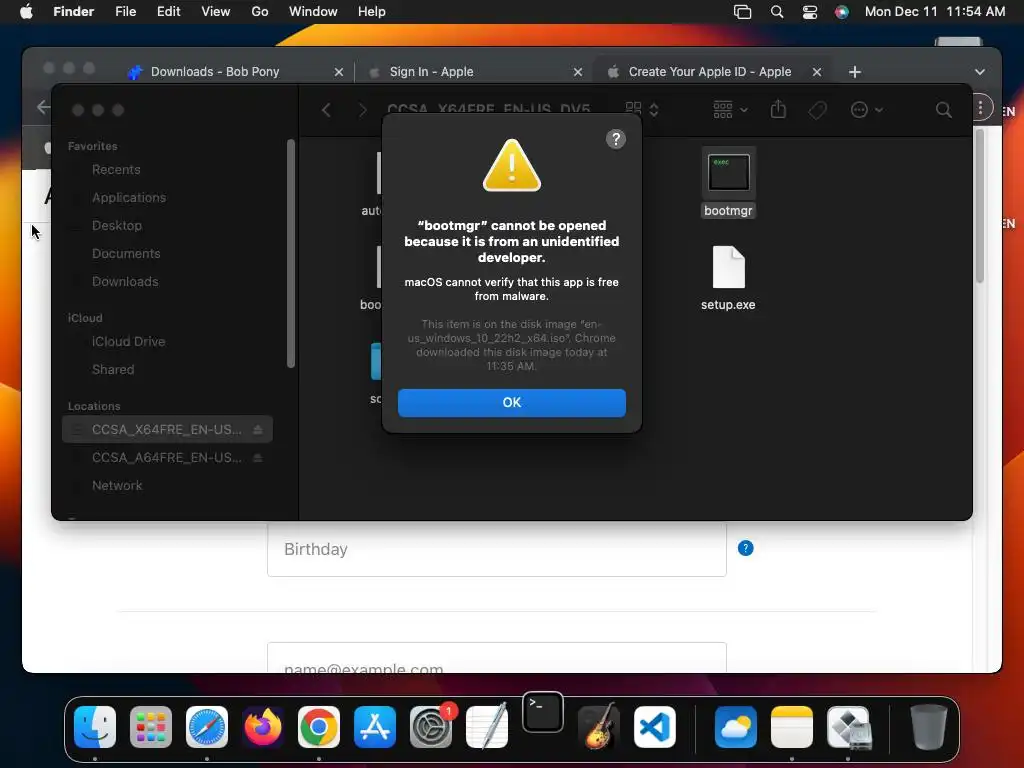Open iCloud Drive in sidebar
The image size is (1024, 768).
click(x=128, y=342)
